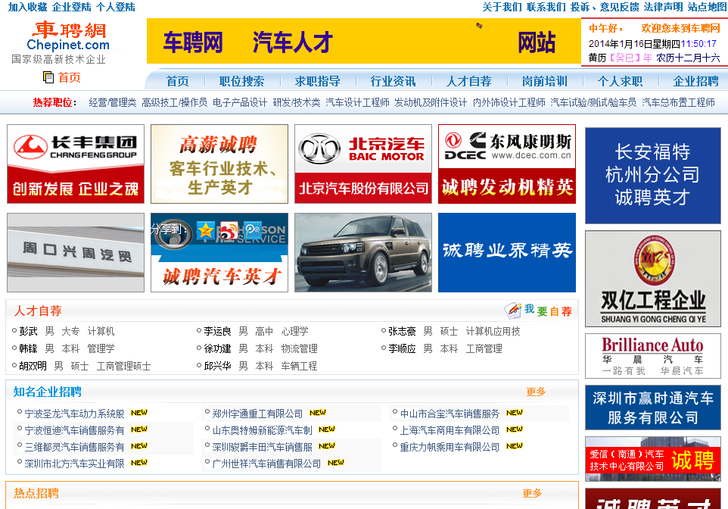Click 高薪诚聘 客车行业 banner
The width and height of the screenshot is (728, 509).
pyautogui.click(x=219, y=164)
